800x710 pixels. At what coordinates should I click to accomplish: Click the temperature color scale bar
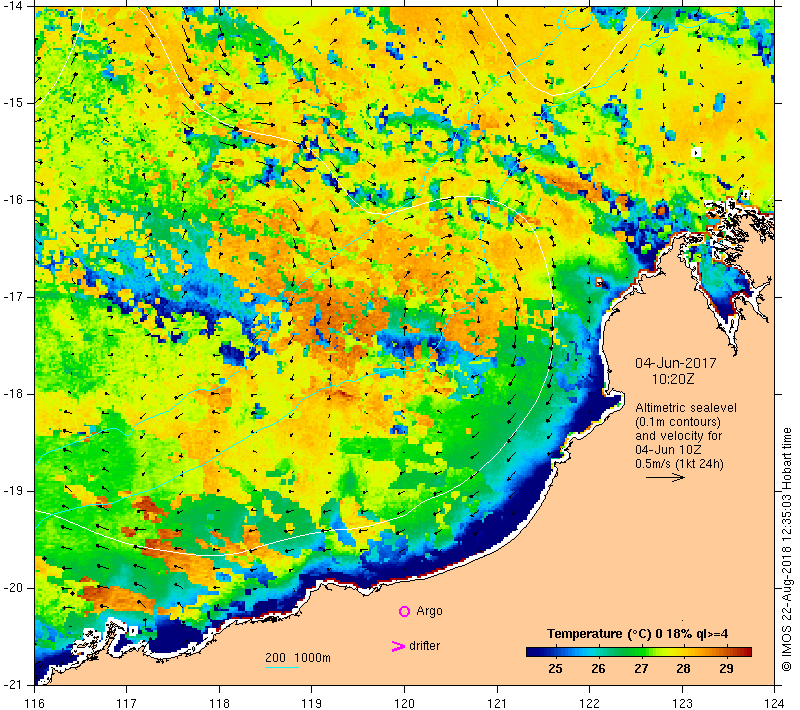click(639, 651)
